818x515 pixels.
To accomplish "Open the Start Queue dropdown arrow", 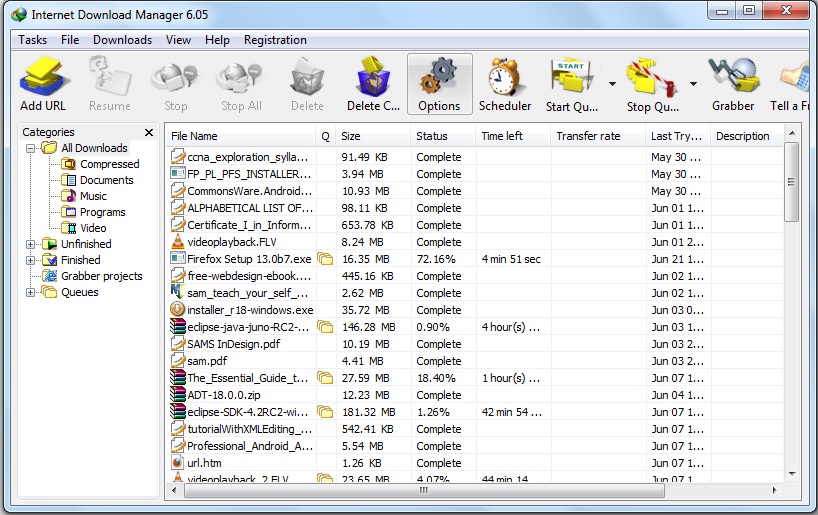I will (x=612, y=83).
